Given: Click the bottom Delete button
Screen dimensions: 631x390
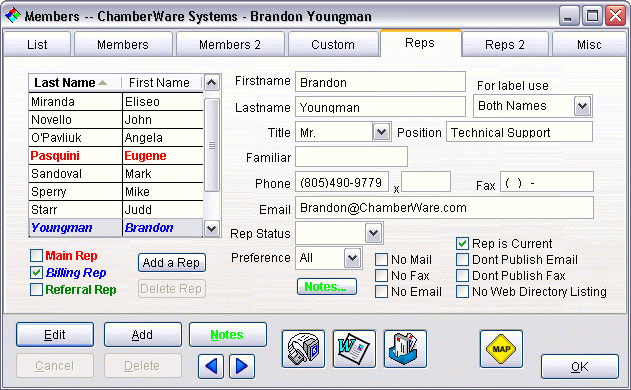Looking at the screenshot, I should tap(143, 365).
